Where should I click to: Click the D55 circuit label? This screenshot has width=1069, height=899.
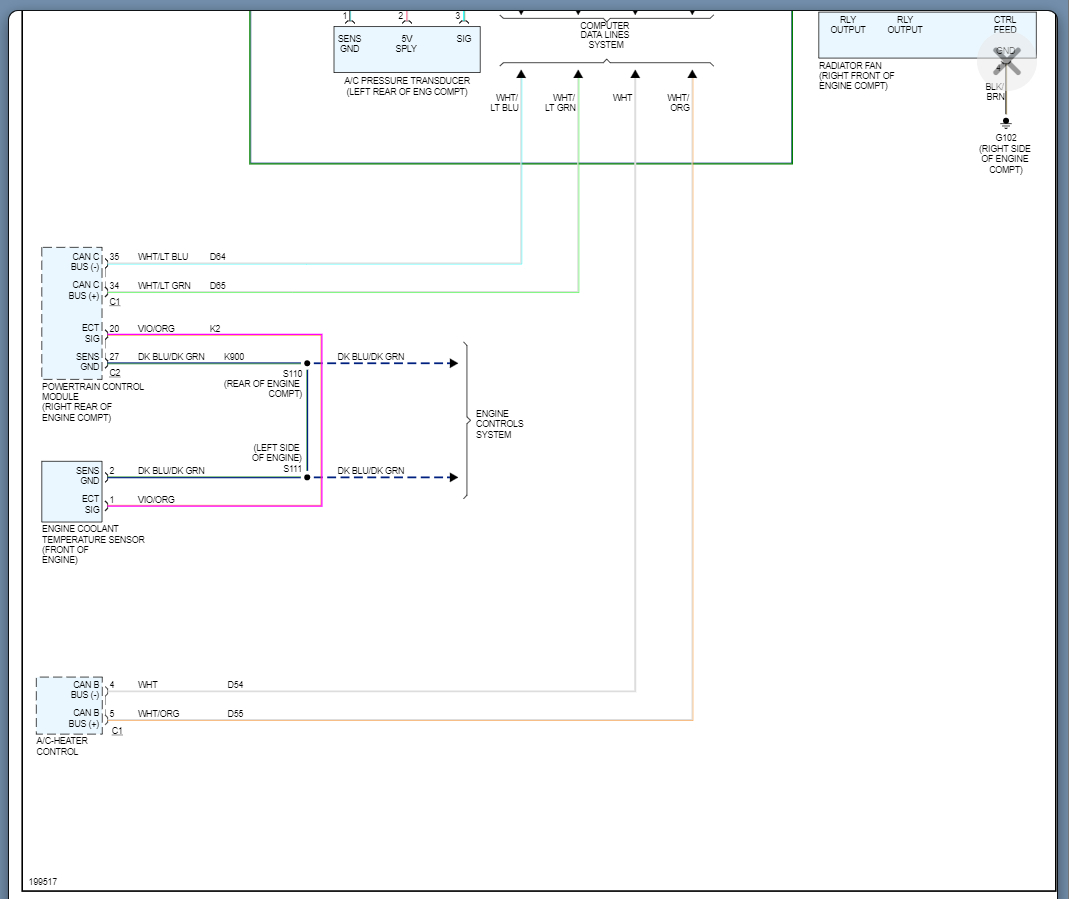(235, 714)
